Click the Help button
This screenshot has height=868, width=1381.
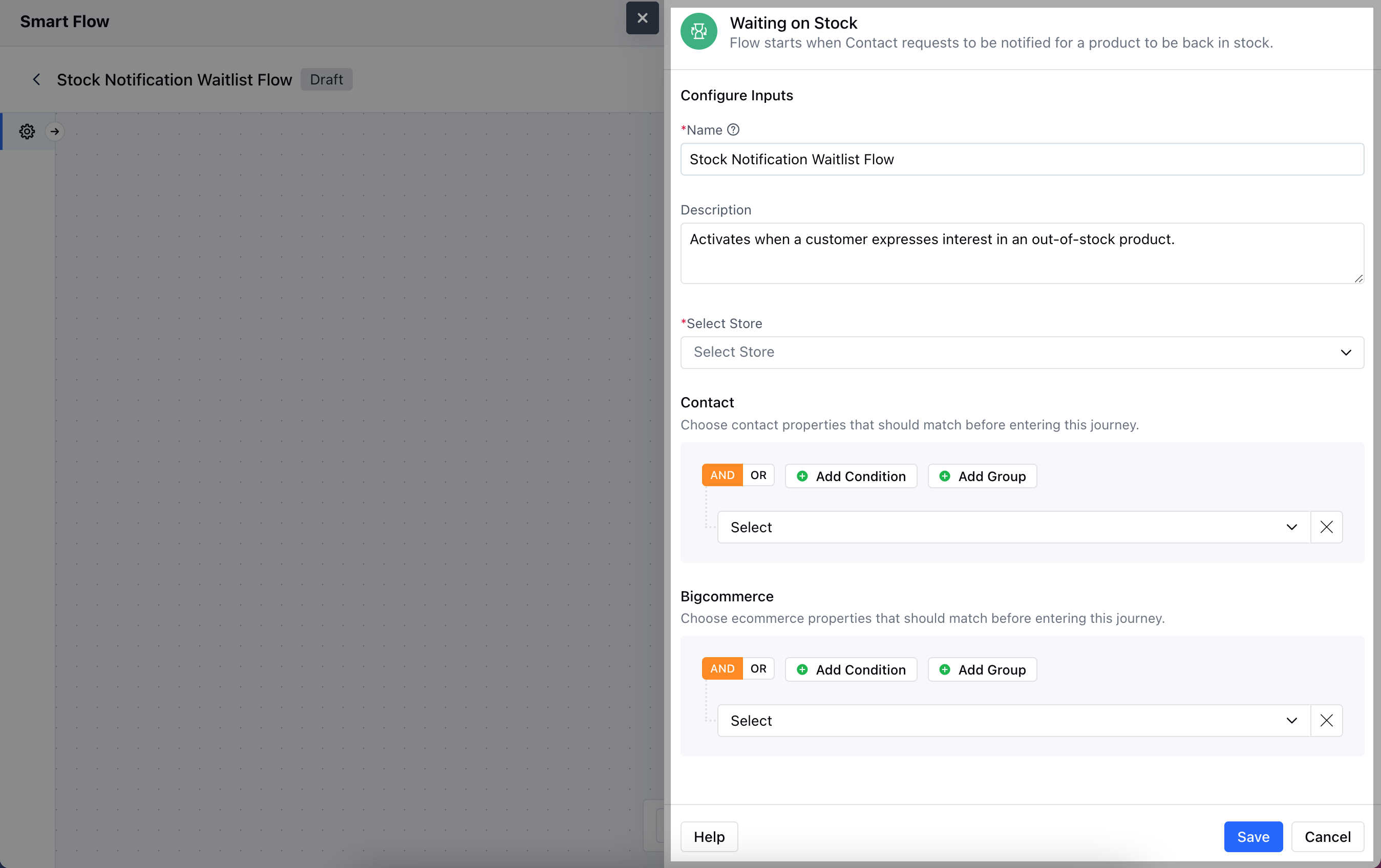709,836
